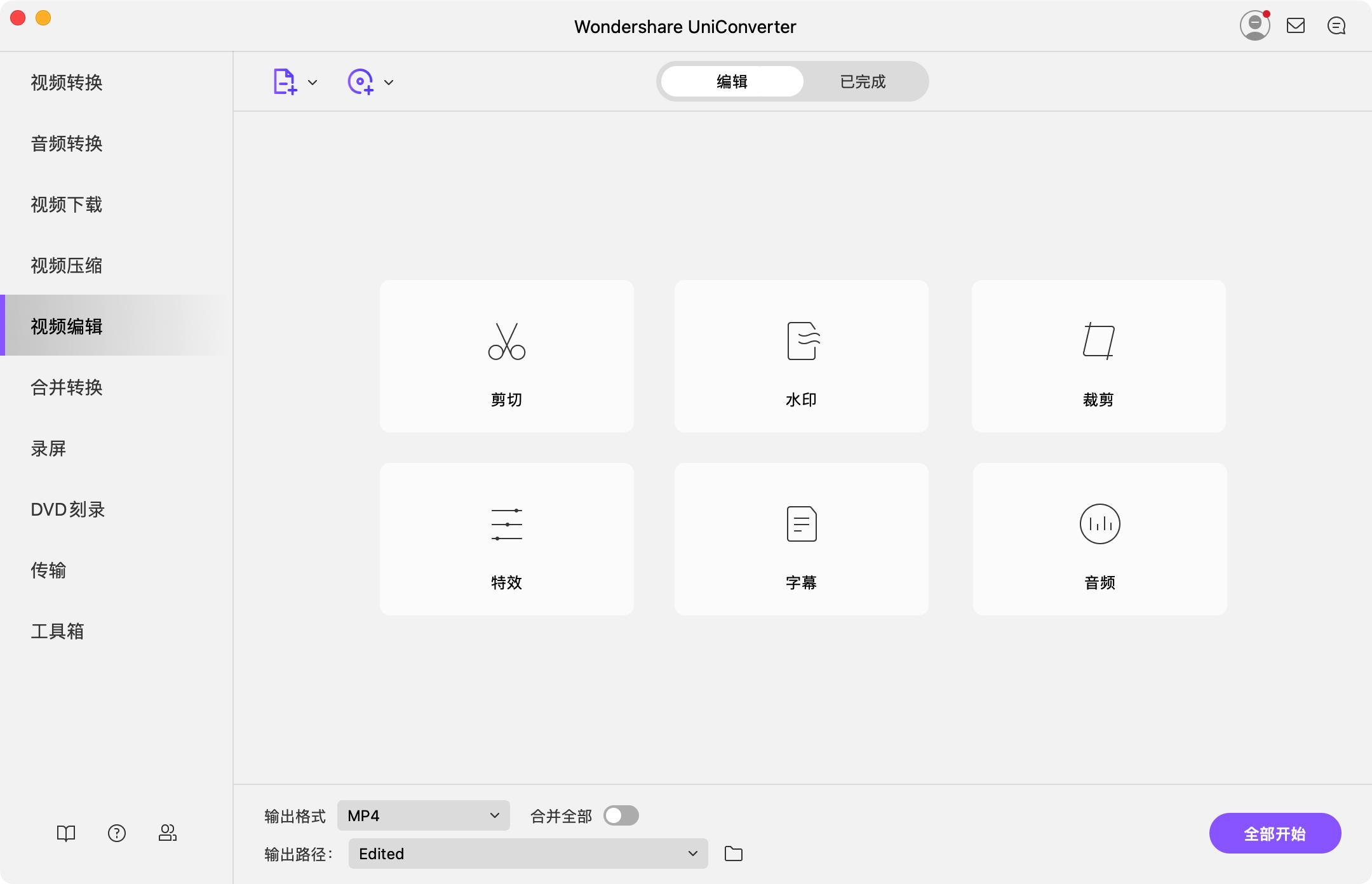1372x884 pixels.
Task: Open the 剪切 (Cut) editing tool
Action: point(506,356)
